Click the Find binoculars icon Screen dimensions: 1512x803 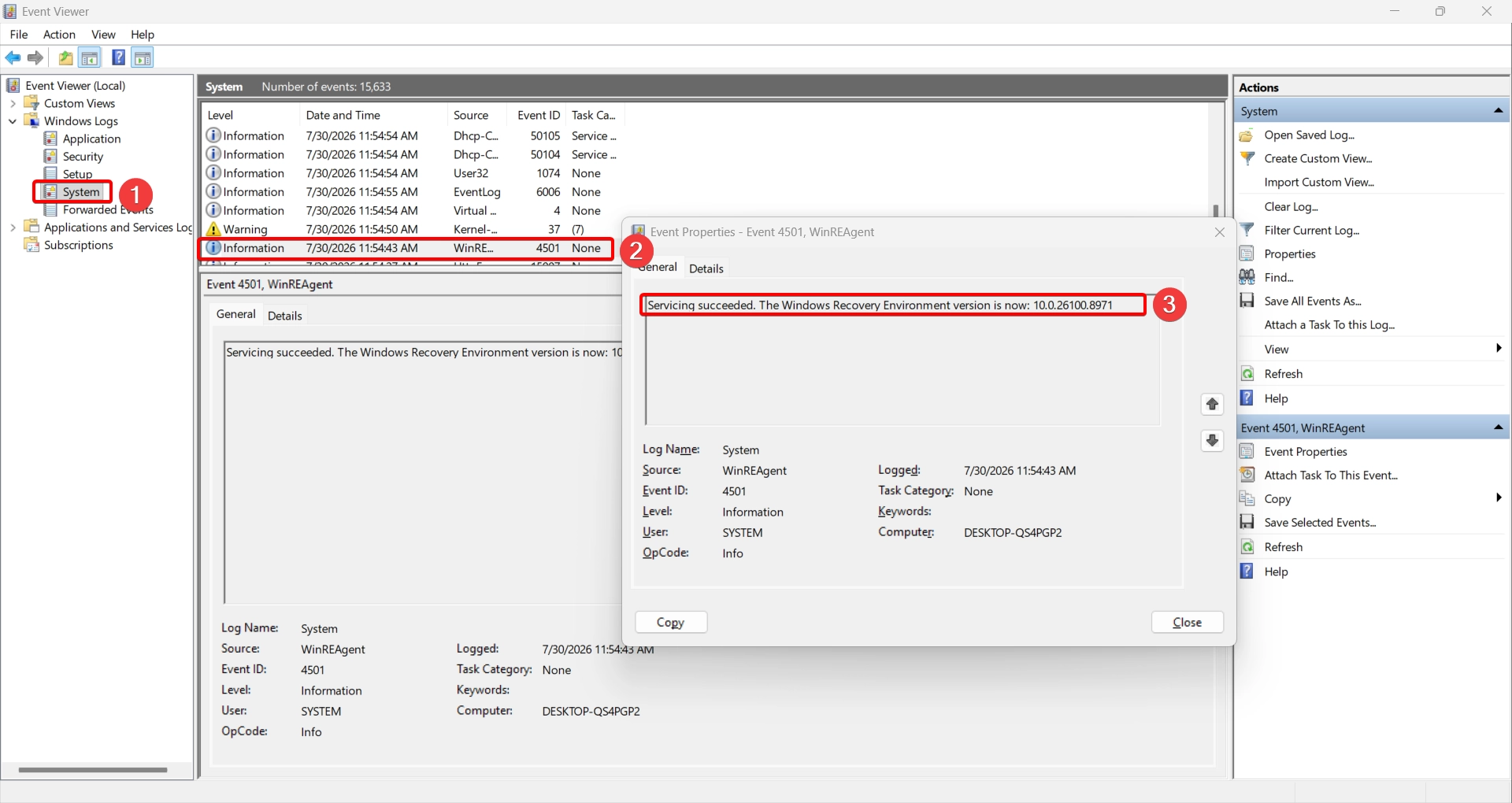click(x=1247, y=277)
